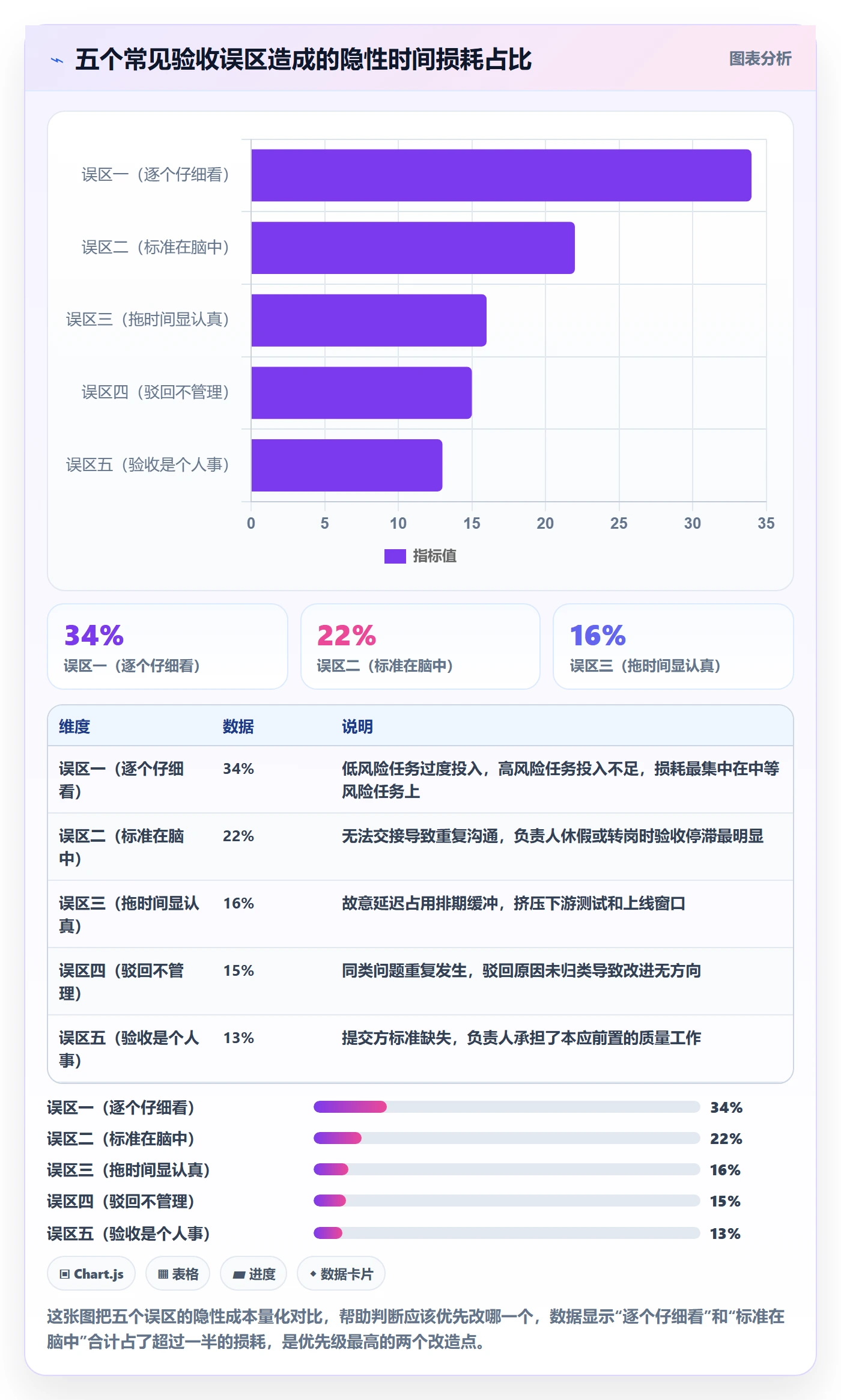This screenshot has height=1400, width=841.
Task: Open the 22% data card
Action: coord(421,647)
